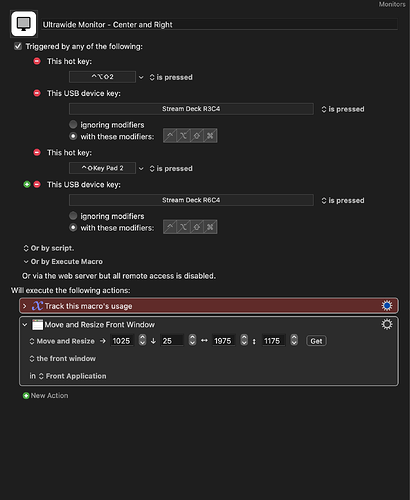The height and width of the screenshot is (500, 410).
Task: Open the Or by script popup menu
Action: (49, 248)
